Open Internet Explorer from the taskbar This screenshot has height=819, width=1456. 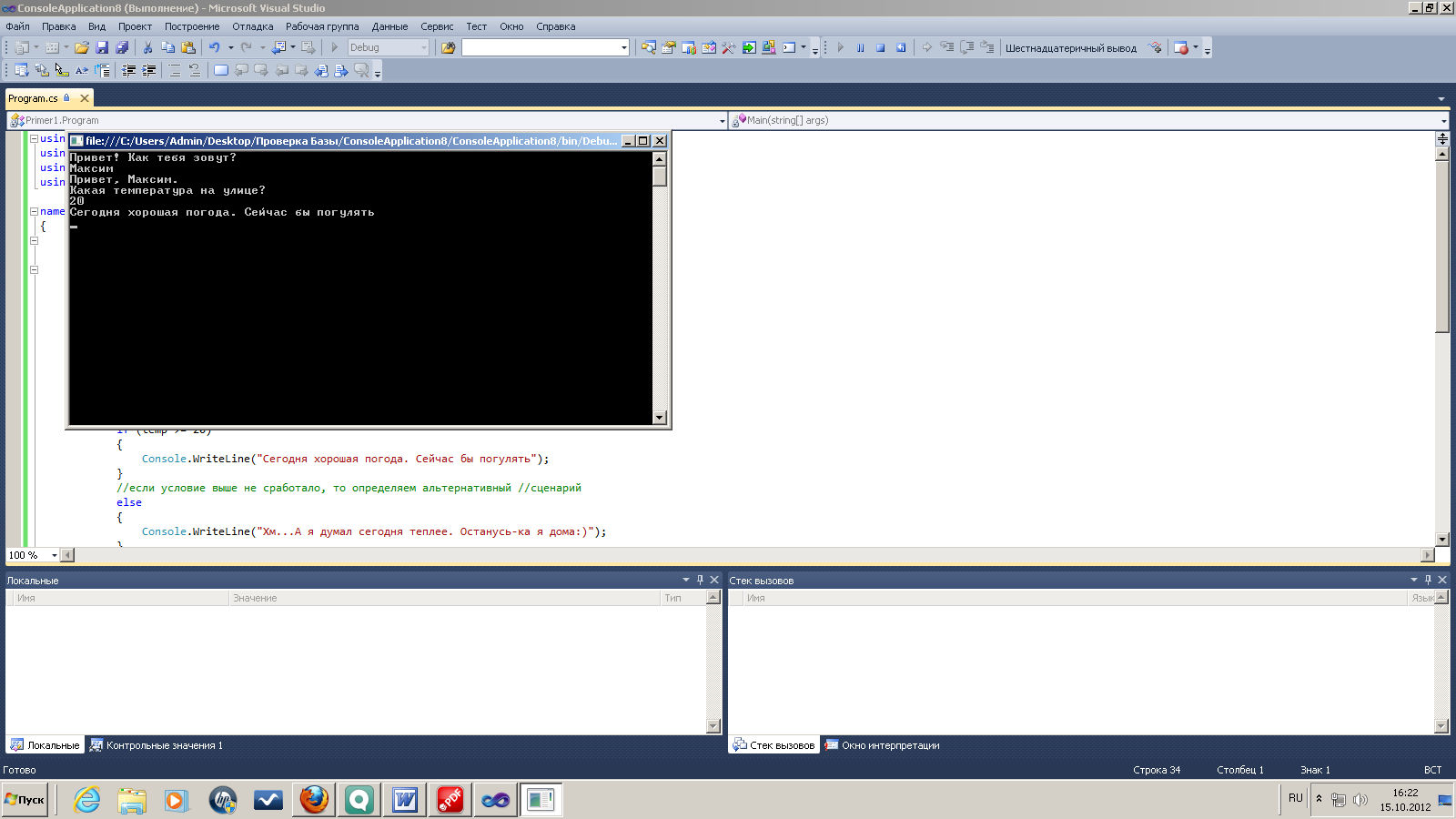(87, 800)
